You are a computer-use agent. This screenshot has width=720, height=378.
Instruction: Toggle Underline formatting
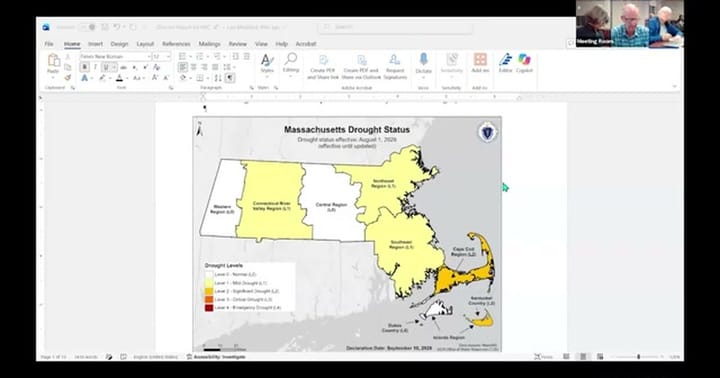pos(106,67)
